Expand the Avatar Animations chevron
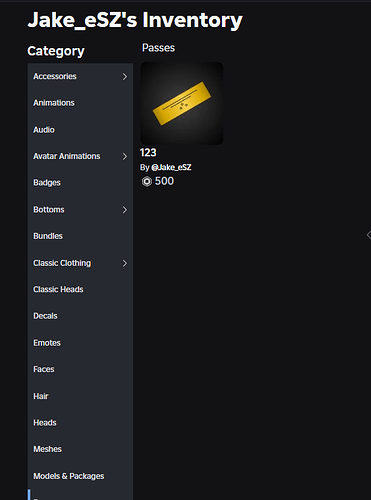The height and width of the screenshot is (500, 371). 125,156
